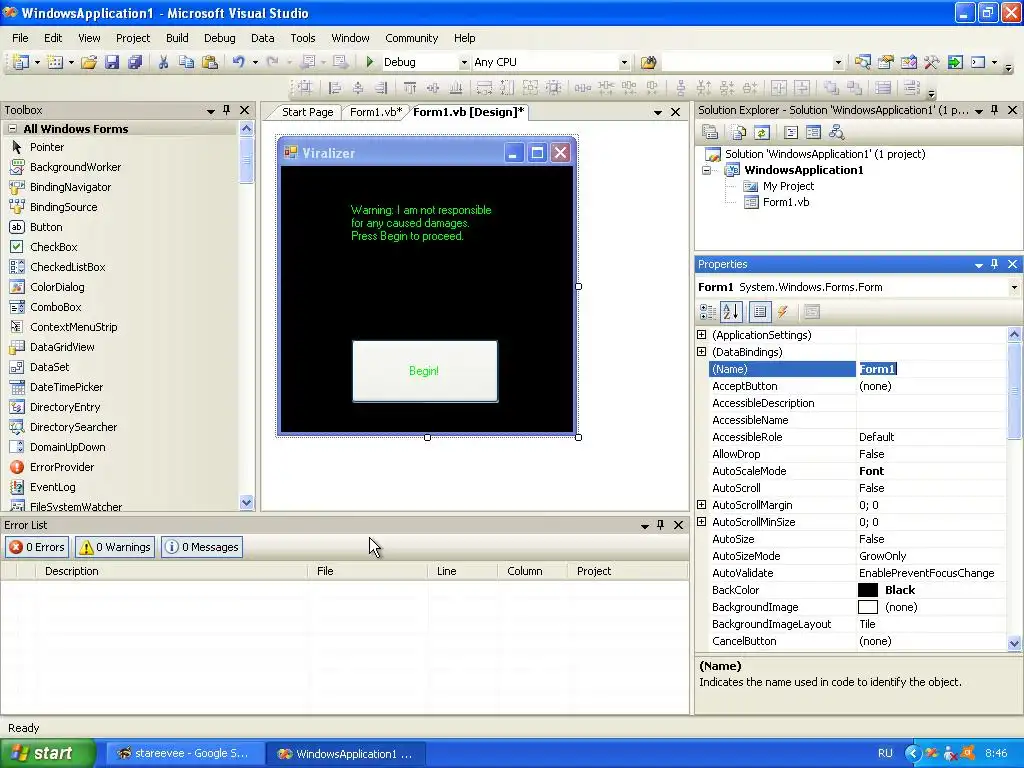Open the Debug configuration dropdown
The width and height of the screenshot is (1024, 768).
464,63
